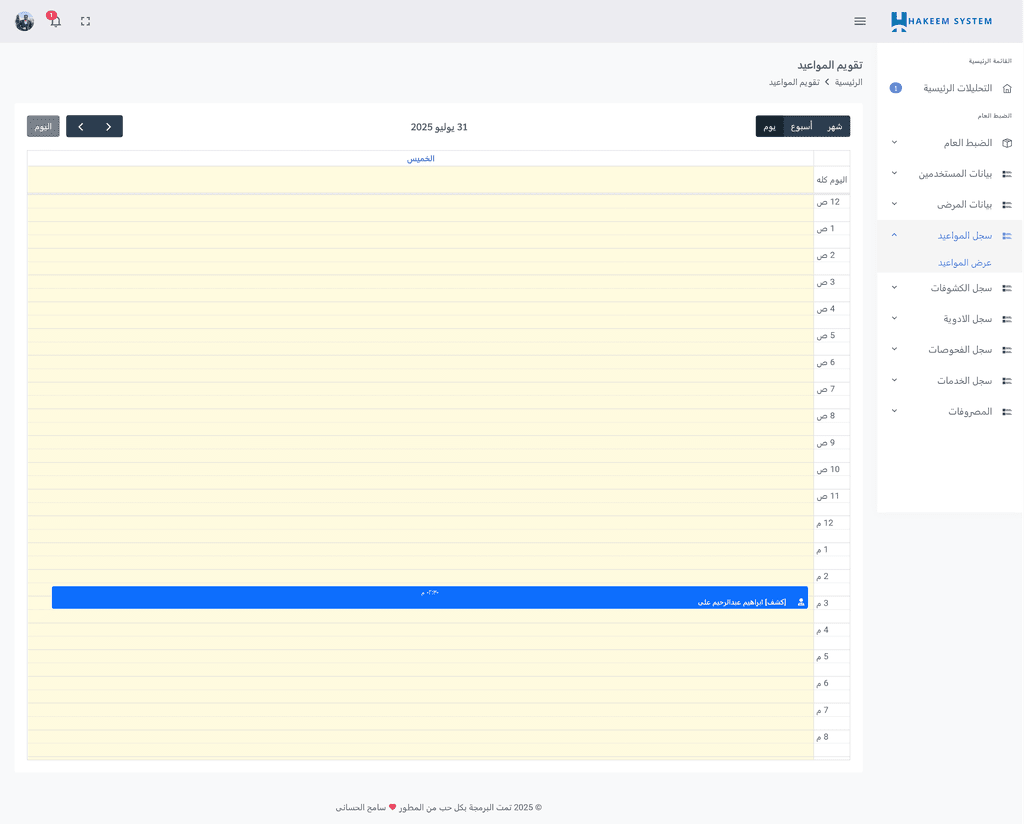1024x824 pixels.
Task: Switch calendar to أسبوع (week) view
Action: [801, 127]
